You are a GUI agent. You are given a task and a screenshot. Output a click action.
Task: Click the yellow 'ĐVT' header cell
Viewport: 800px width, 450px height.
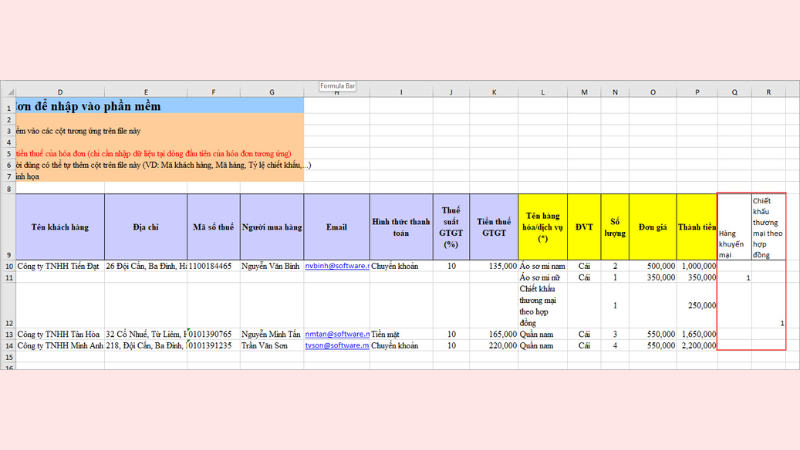[x=584, y=227]
